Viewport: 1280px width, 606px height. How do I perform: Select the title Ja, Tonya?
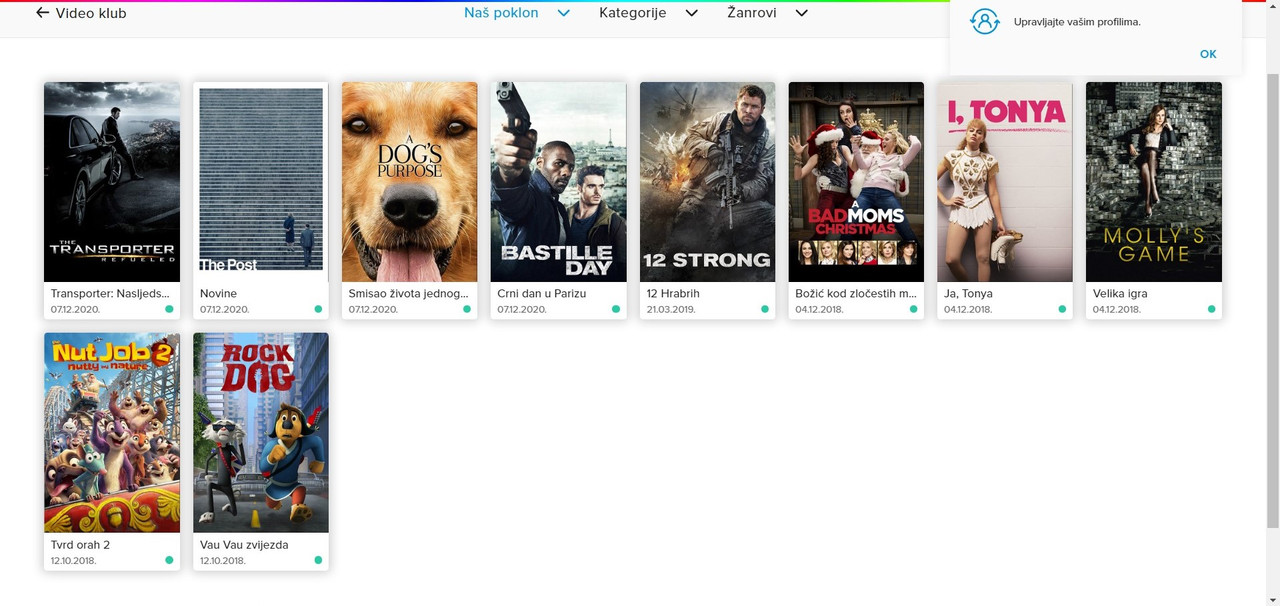968,294
